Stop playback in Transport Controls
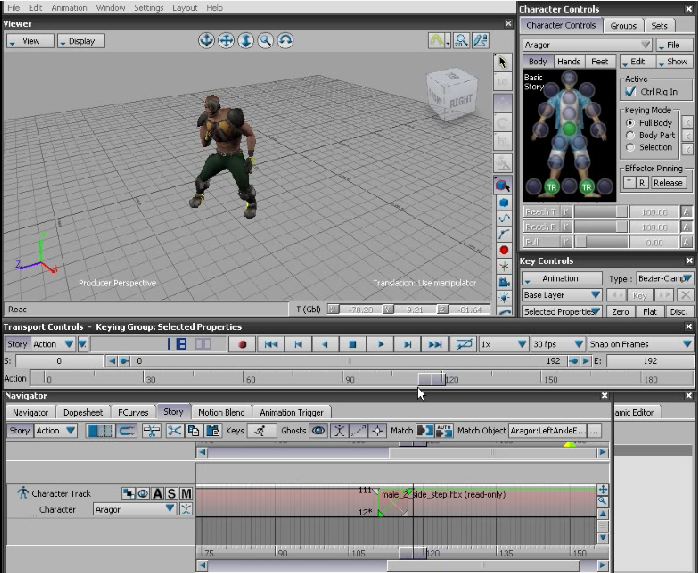 (x=353, y=345)
